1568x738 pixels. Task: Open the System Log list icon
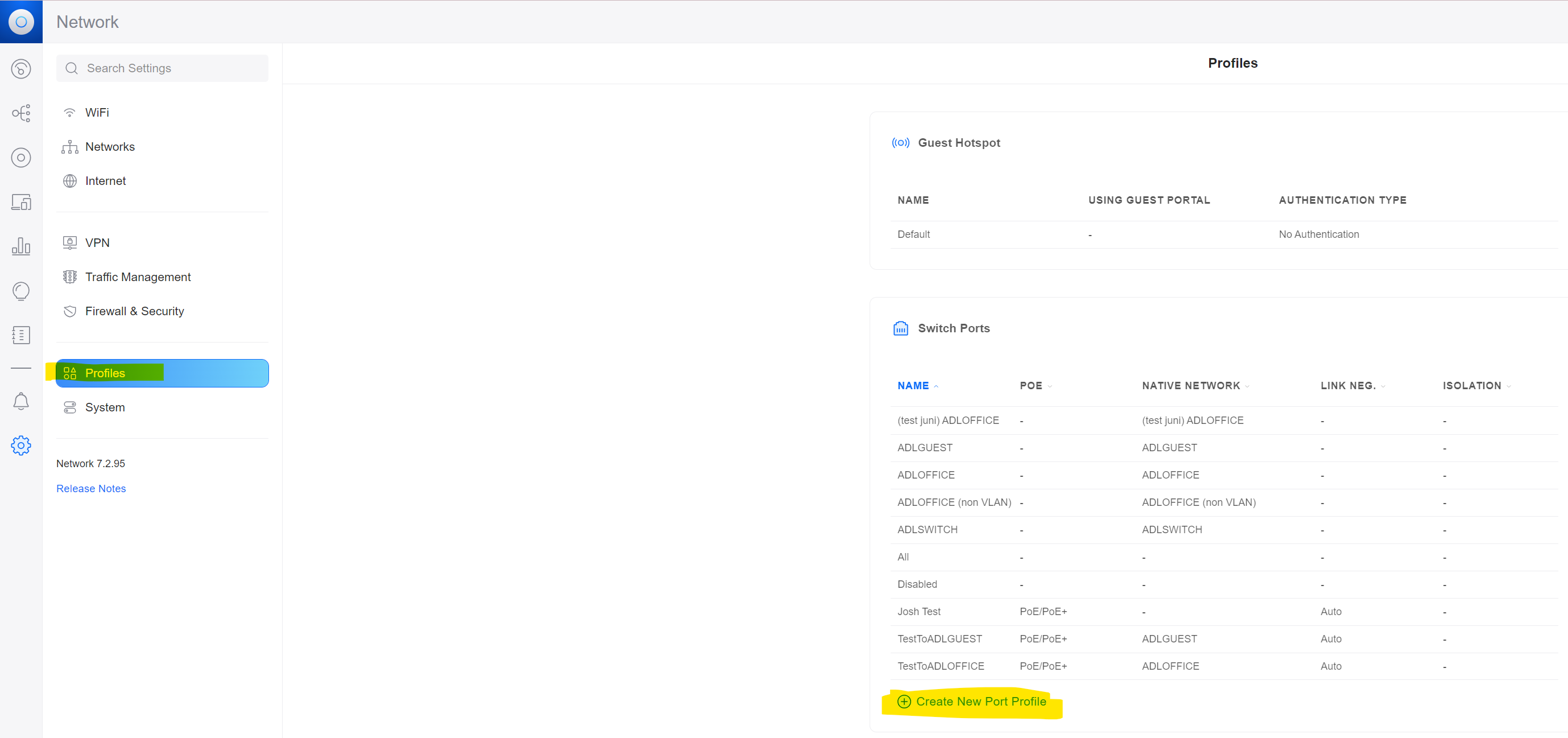point(20,335)
